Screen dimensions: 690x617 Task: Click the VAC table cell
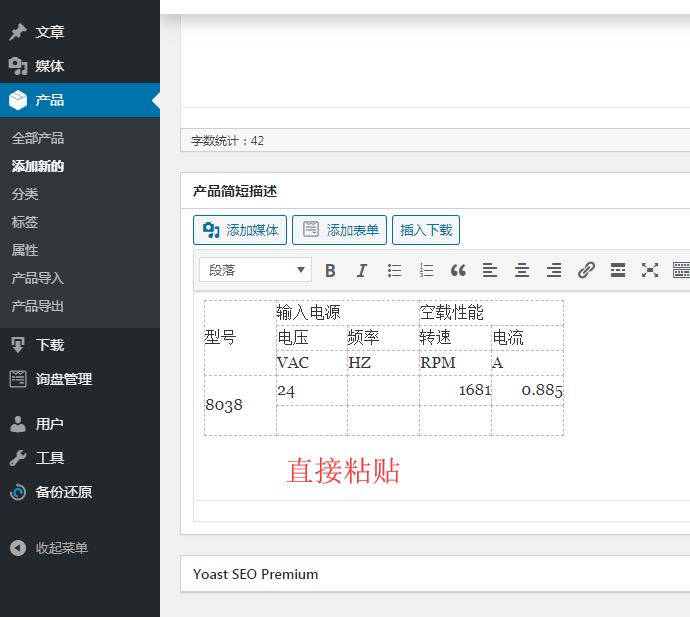tap(312, 363)
